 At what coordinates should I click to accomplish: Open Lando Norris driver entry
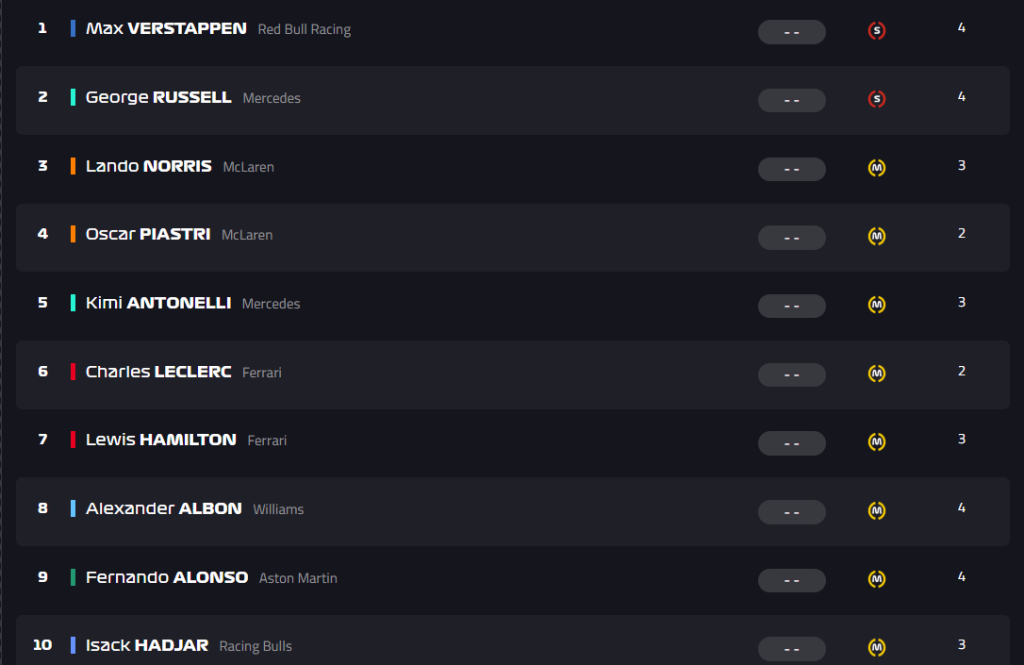click(x=149, y=166)
